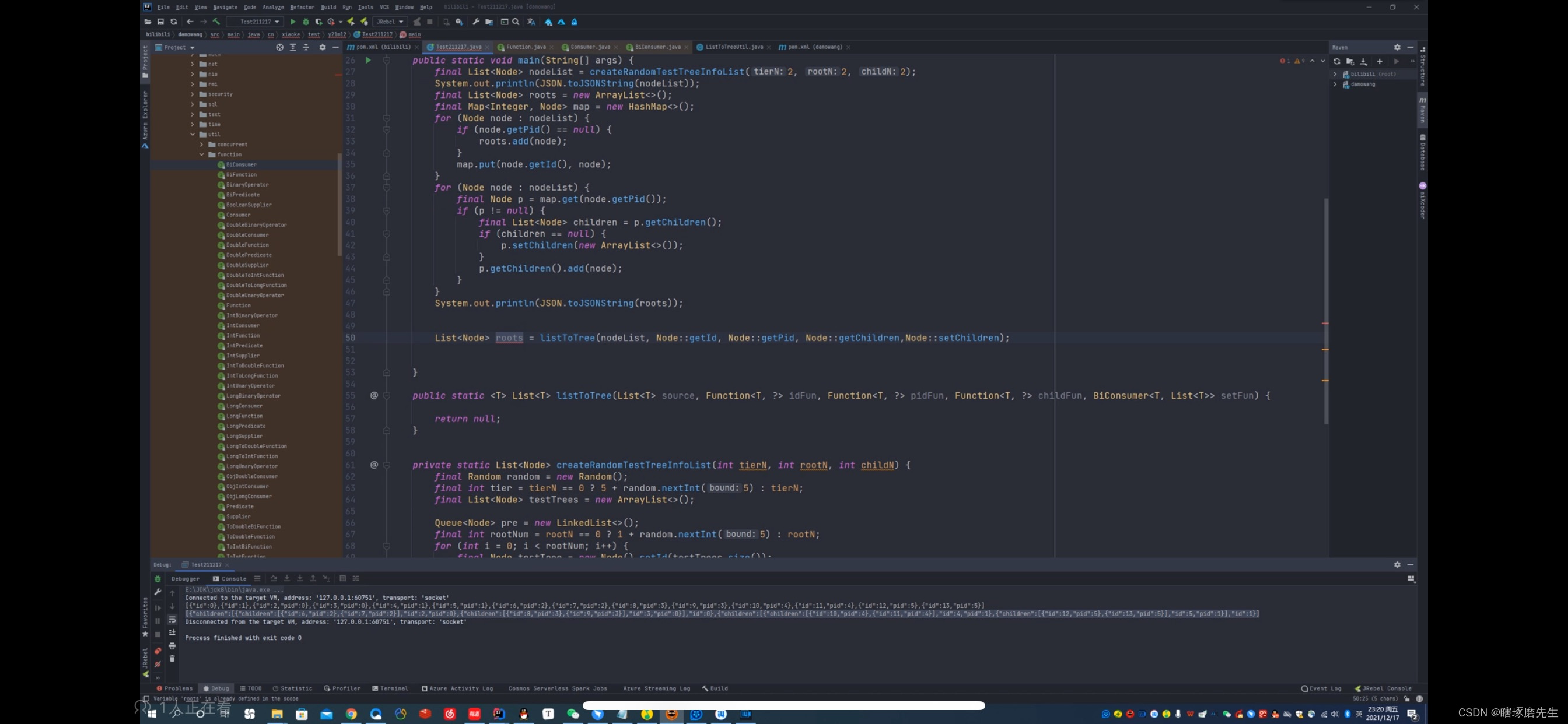Click the Translate icon in the toolbar
Image resolution: width=1568 pixels, height=724 pixels.
(531, 22)
